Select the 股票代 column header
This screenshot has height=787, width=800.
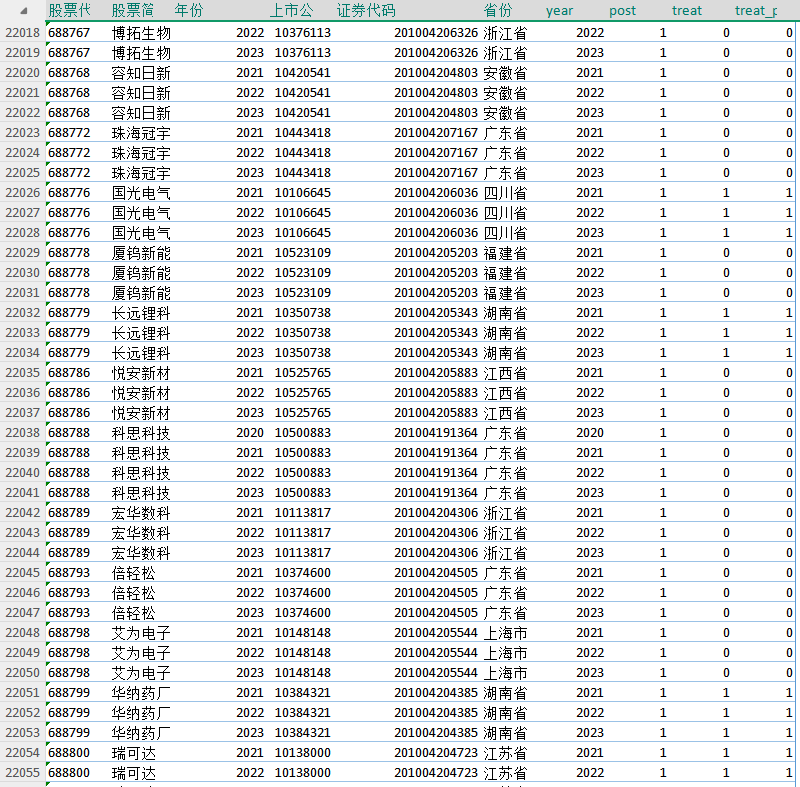(x=69, y=11)
